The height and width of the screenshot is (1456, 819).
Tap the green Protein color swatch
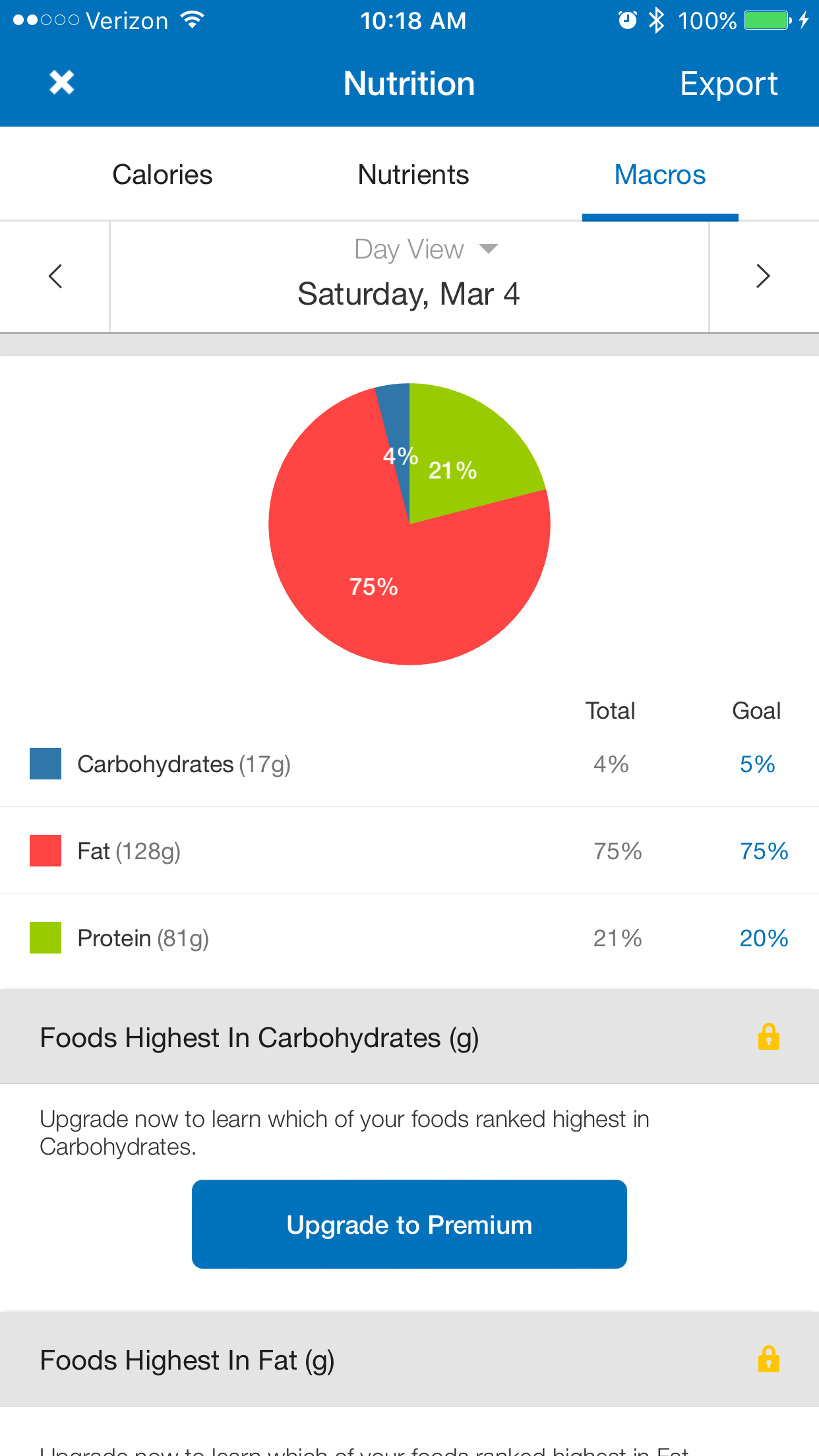45,938
